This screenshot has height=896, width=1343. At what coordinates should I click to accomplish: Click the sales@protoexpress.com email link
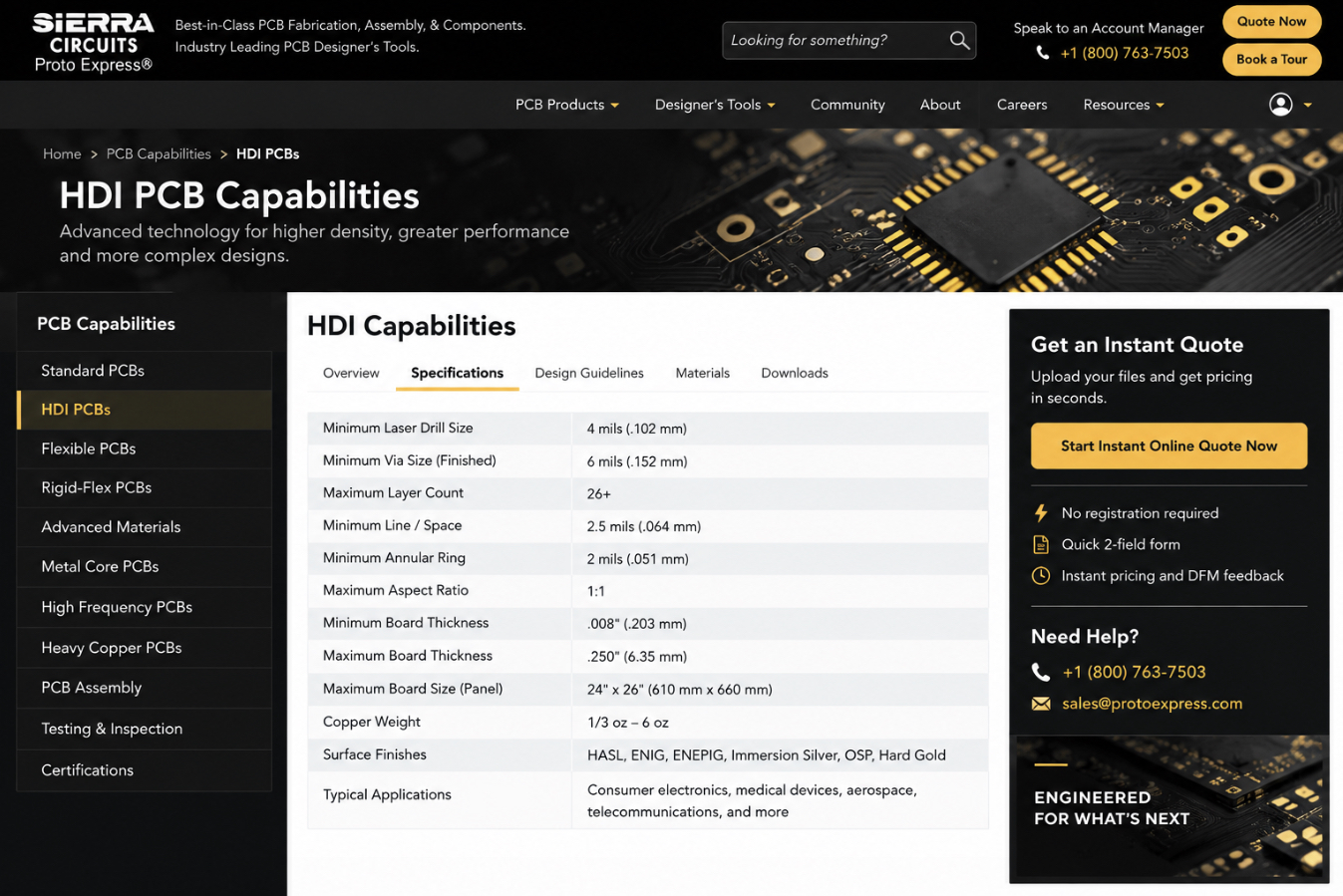pos(1152,704)
